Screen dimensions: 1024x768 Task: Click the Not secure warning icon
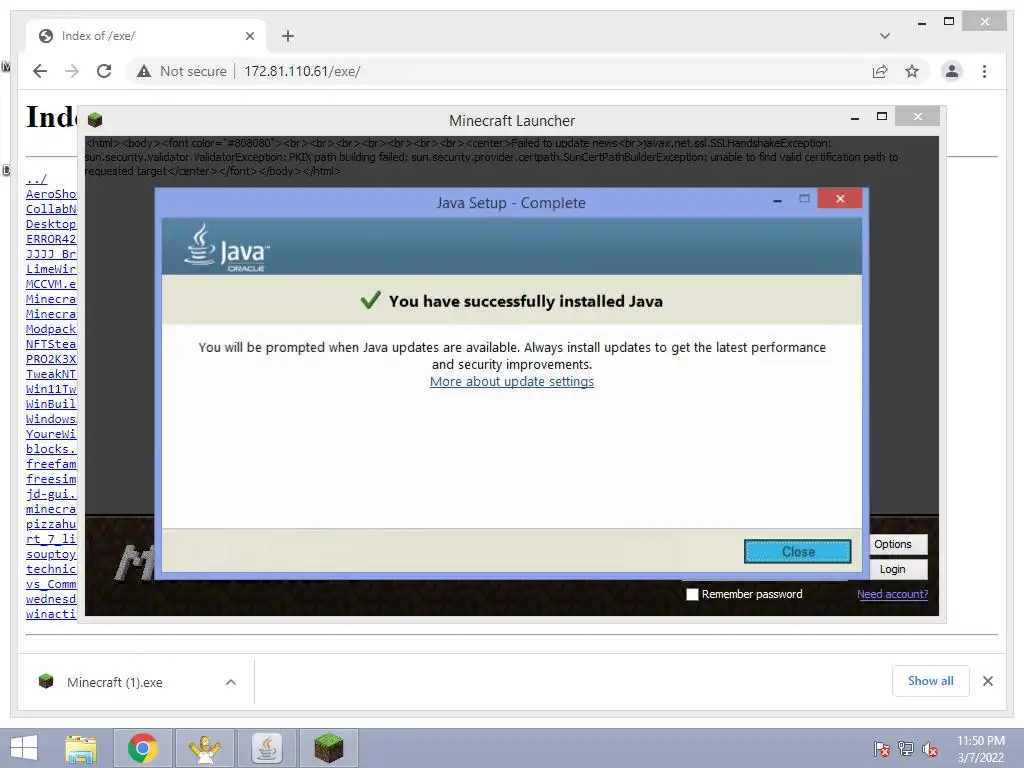[144, 71]
